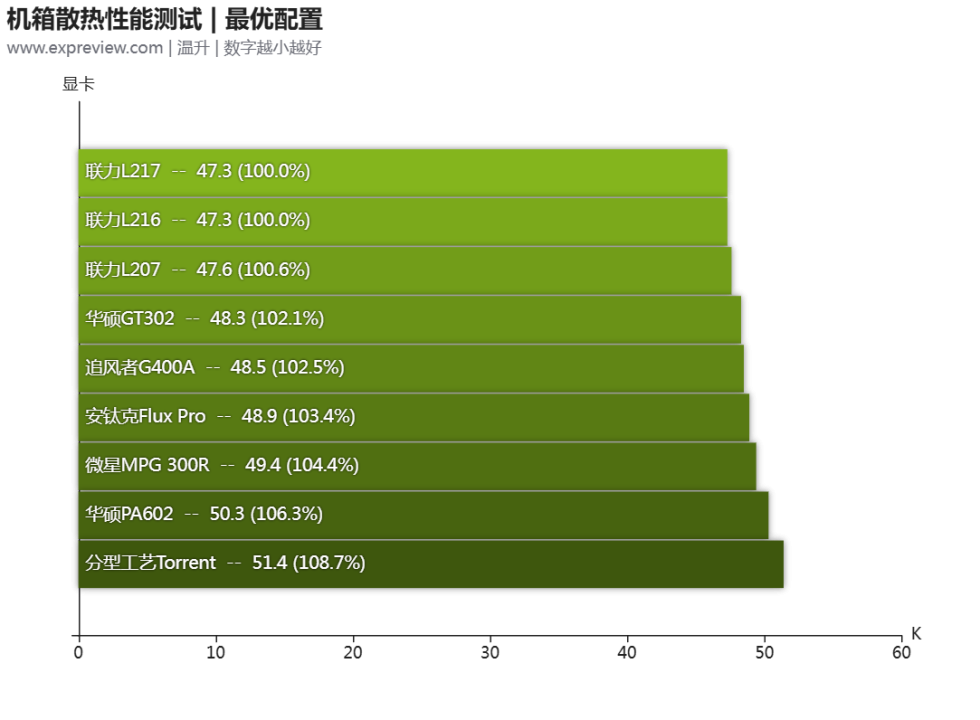Click the 50 tick label on x-axis

[764, 653]
